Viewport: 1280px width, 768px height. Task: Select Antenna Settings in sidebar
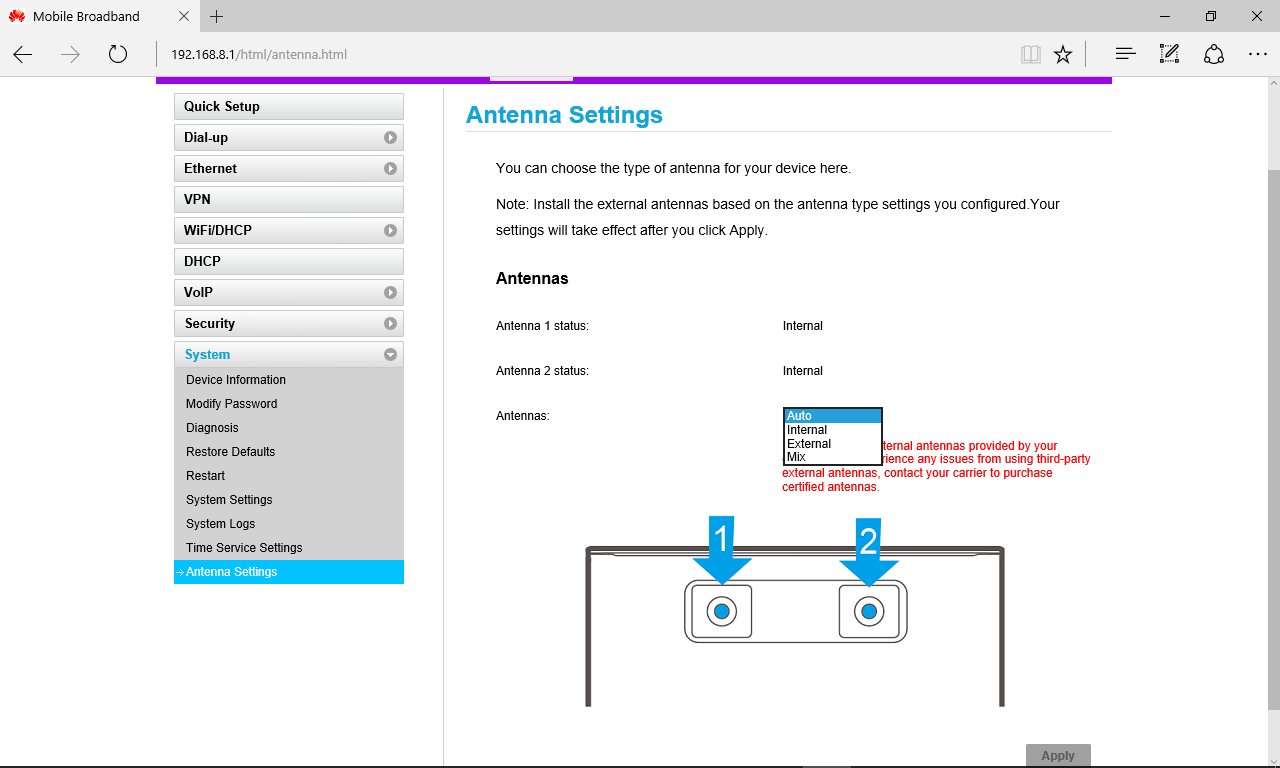click(x=289, y=572)
